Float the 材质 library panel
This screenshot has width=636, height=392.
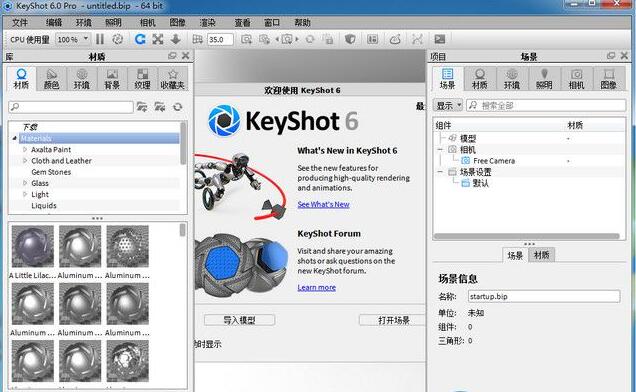pyautogui.click(x=172, y=56)
